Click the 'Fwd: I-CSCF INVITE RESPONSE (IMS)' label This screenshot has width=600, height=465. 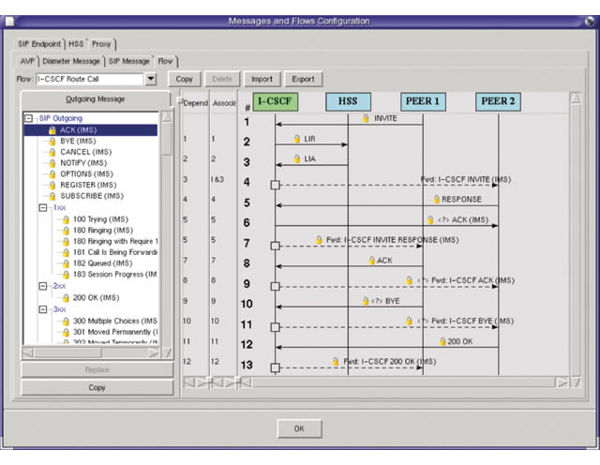pos(393,240)
